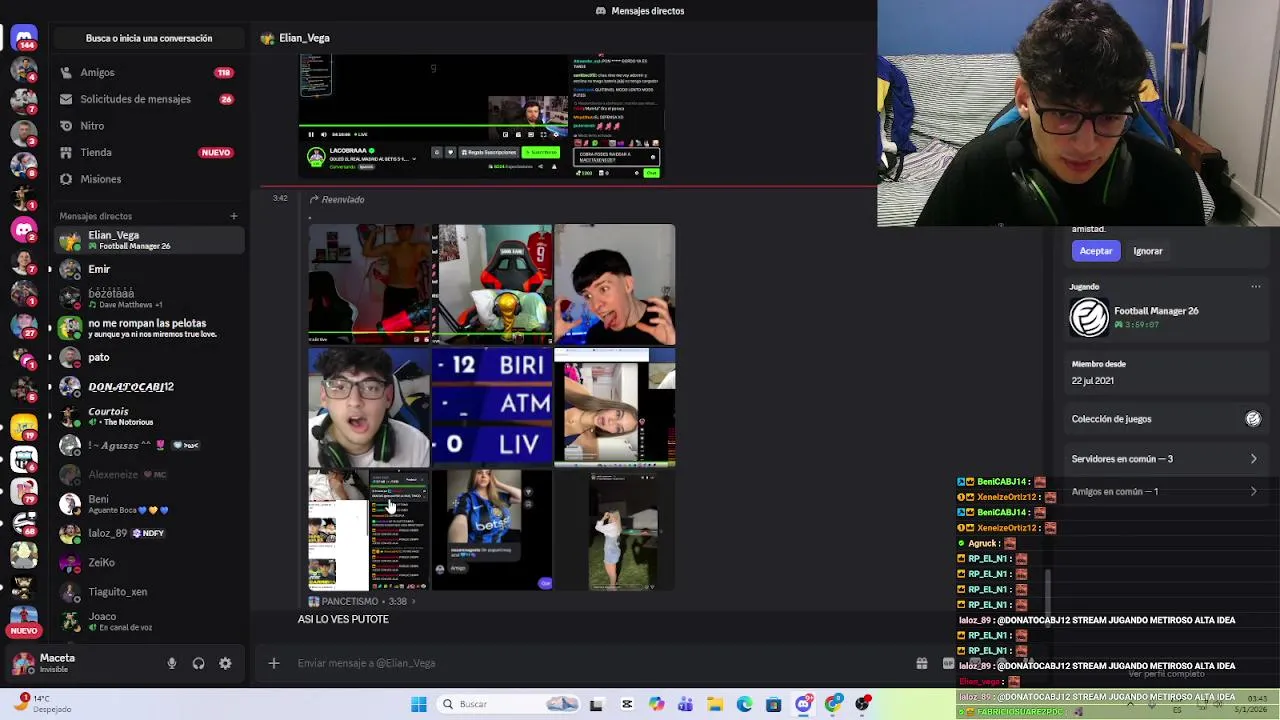This screenshot has width=1280, height=720.
Task: Click 'Busca o inicia una conversación' search box
Action: click(x=149, y=38)
